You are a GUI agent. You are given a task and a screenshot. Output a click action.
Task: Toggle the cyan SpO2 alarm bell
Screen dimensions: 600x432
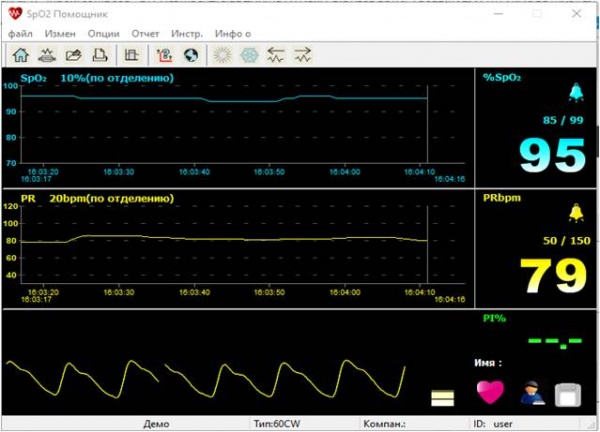[576, 93]
